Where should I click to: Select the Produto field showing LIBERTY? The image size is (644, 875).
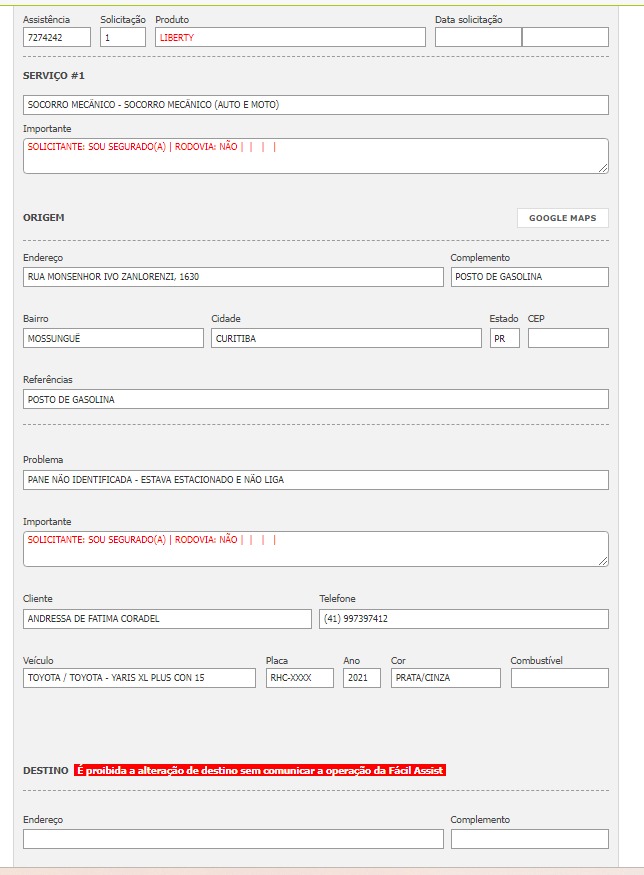click(290, 37)
